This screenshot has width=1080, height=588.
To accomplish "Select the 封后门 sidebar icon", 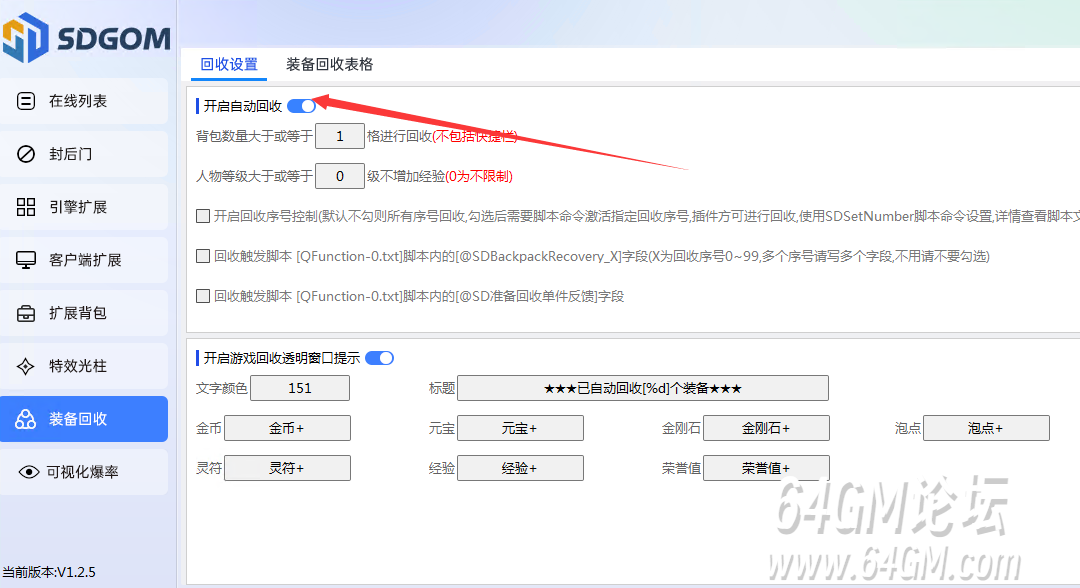I will pos(27,154).
